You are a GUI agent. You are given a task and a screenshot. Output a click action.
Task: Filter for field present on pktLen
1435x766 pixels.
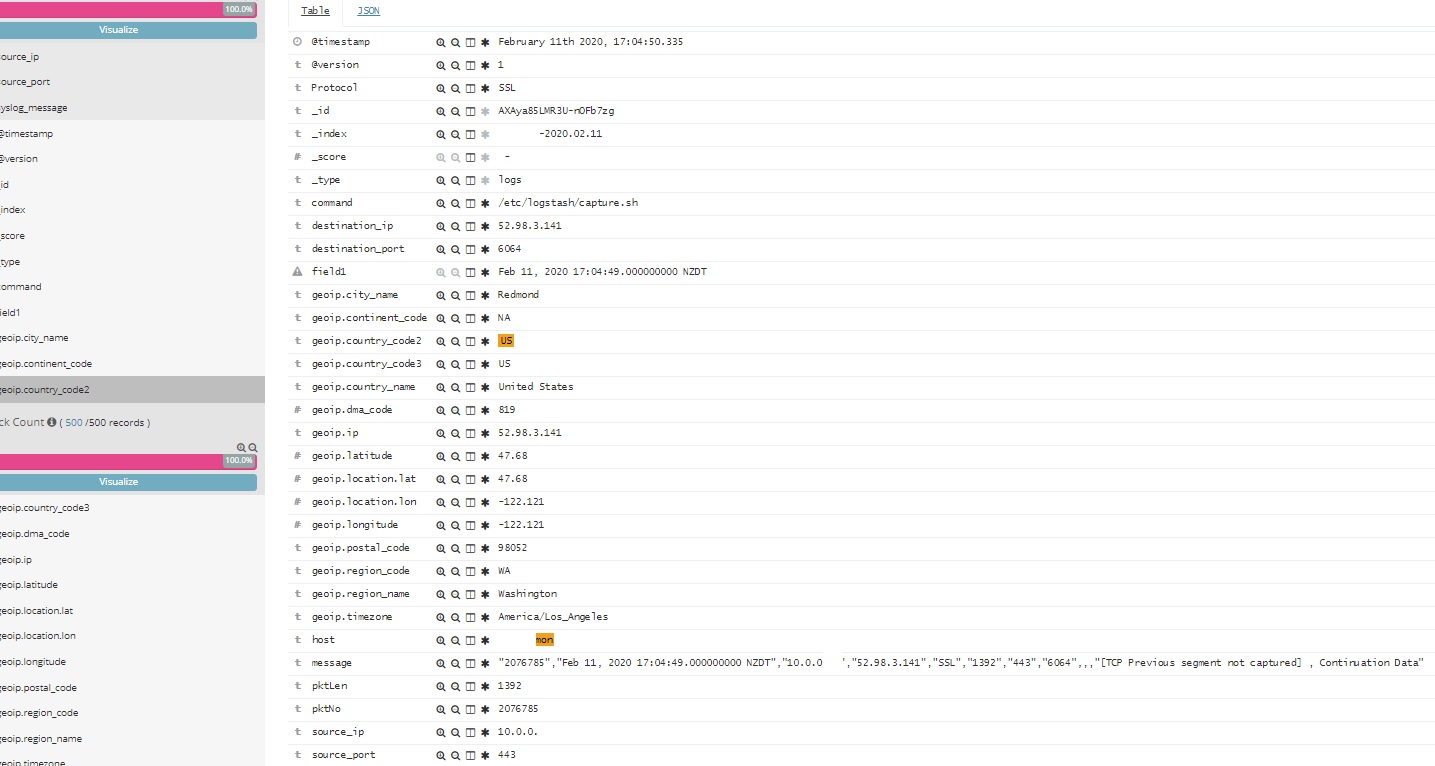pos(485,686)
